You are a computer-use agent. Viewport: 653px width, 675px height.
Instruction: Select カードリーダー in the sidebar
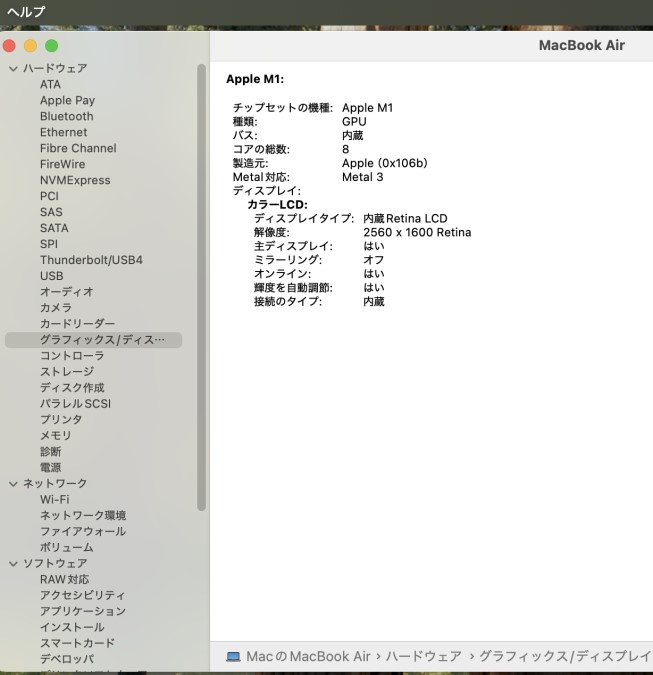[x=78, y=323]
